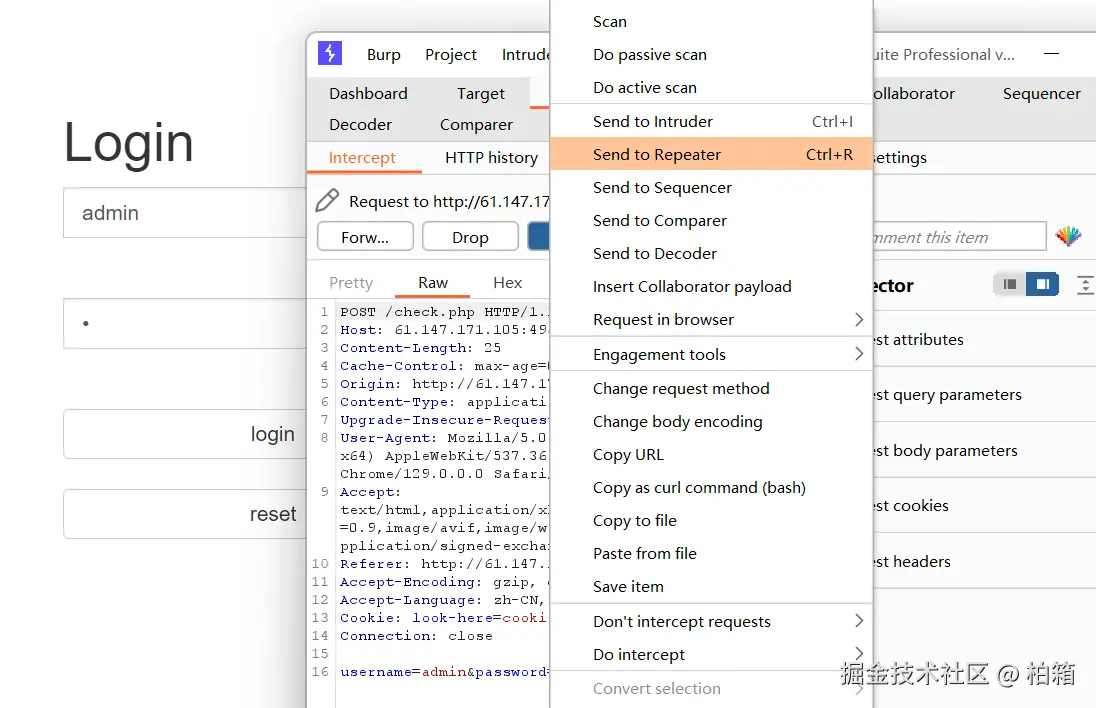Click the Inspector expand/collapse sections icon
The height and width of the screenshot is (708, 1096).
[1086, 284]
